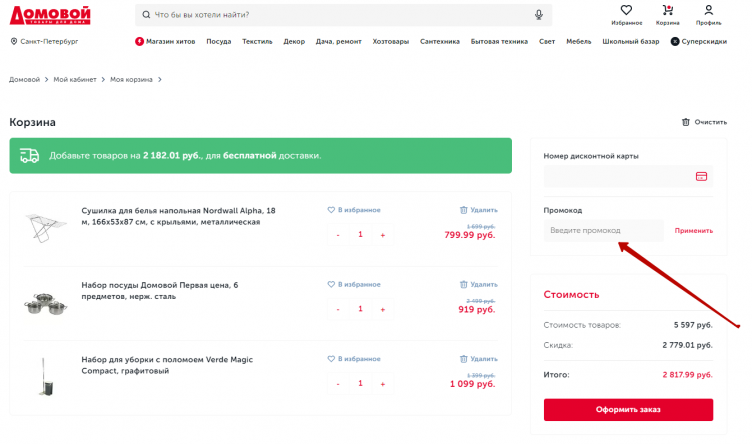This screenshot has width=752, height=444.
Task: Click quantity value of Сушилка для белья
Action: tap(360, 234)
